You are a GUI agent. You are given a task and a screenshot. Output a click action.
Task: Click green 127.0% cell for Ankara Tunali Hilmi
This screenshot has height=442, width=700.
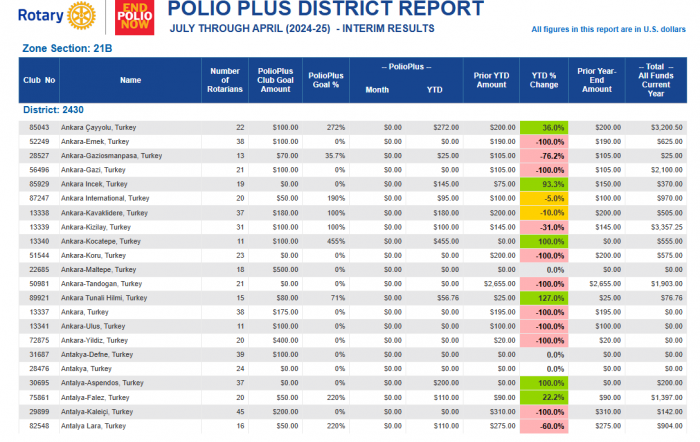pos(544,298)
